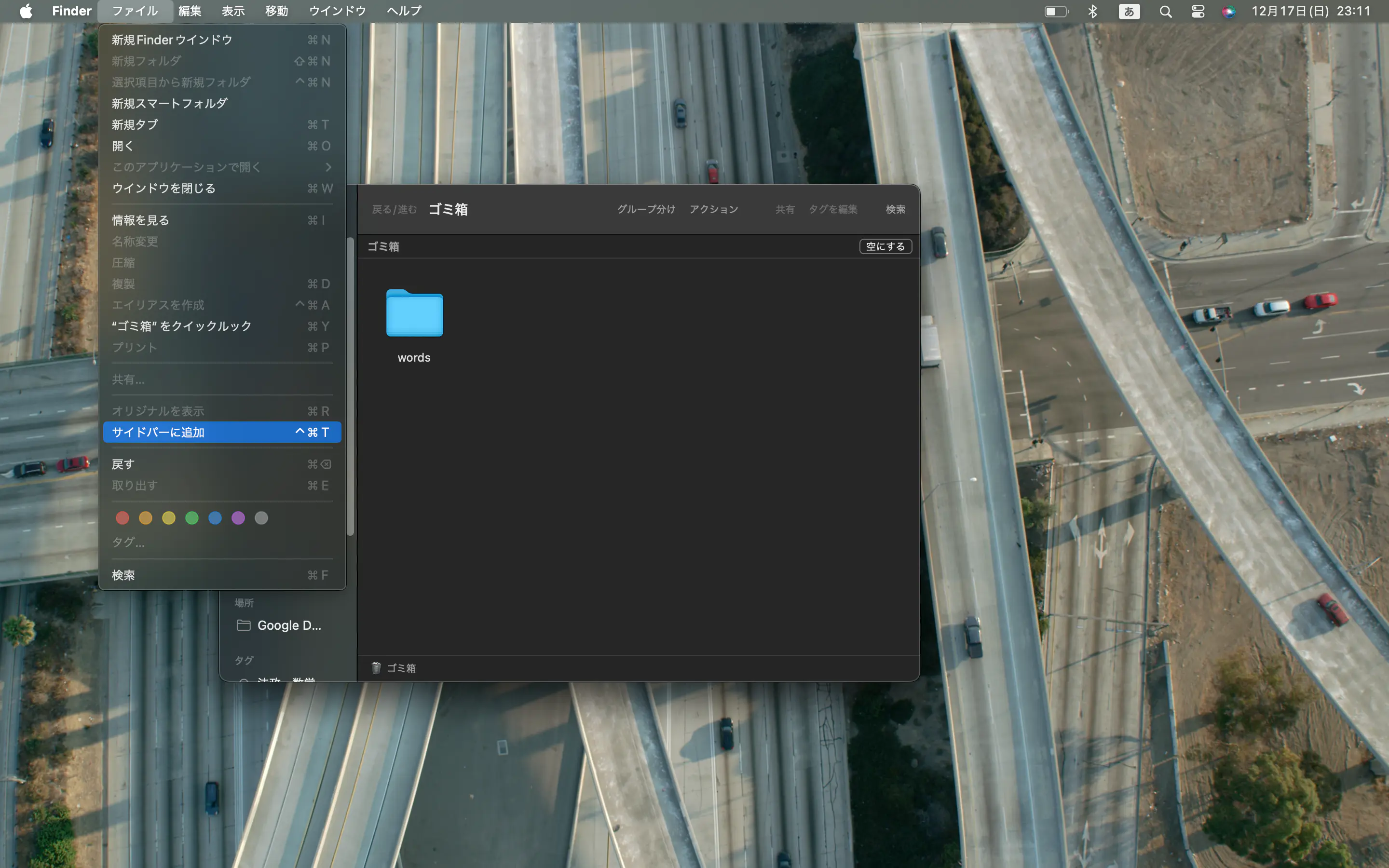Open the Apple menu icon
The width and height of the screenshot is (1389, 868).
point(26,11)
